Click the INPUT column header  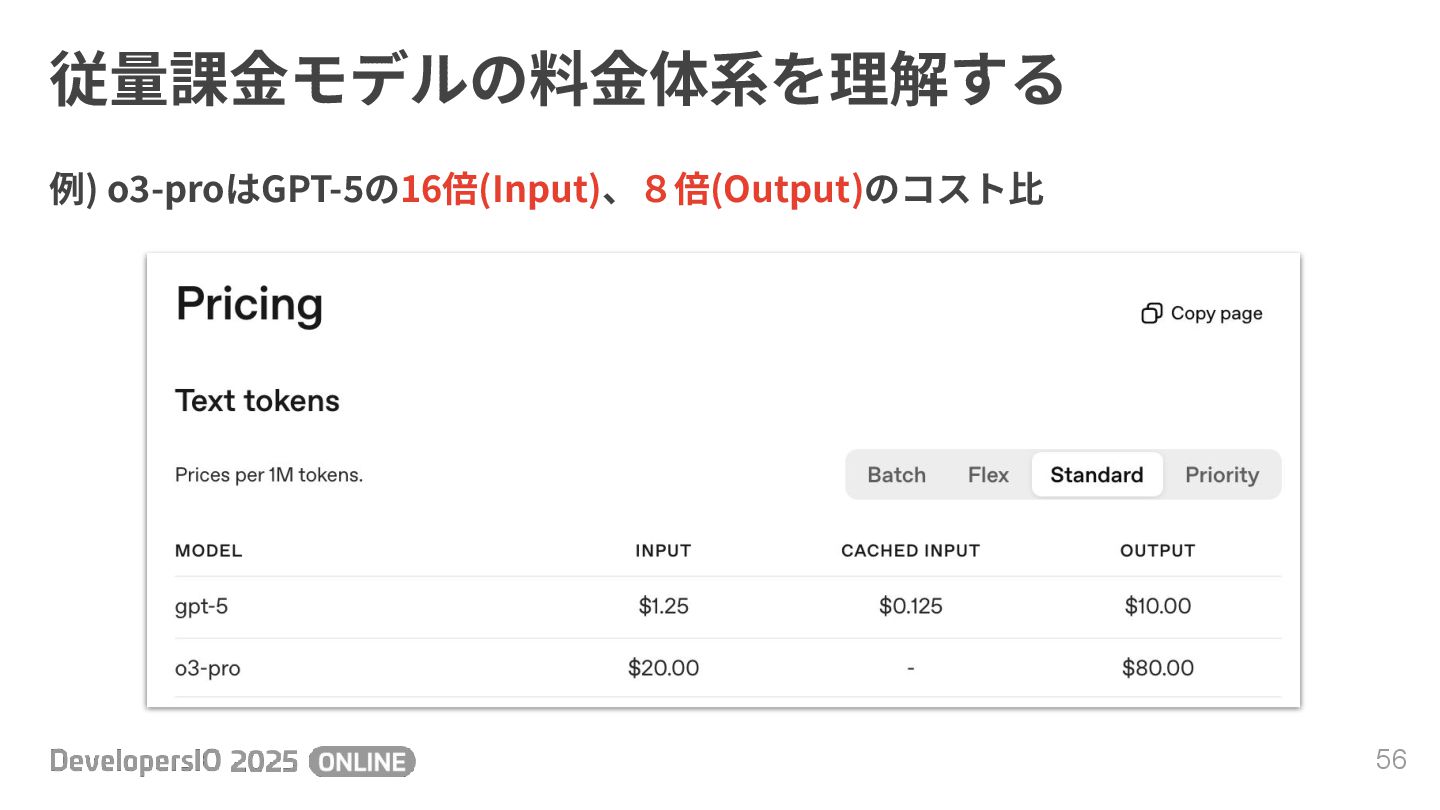663,551
